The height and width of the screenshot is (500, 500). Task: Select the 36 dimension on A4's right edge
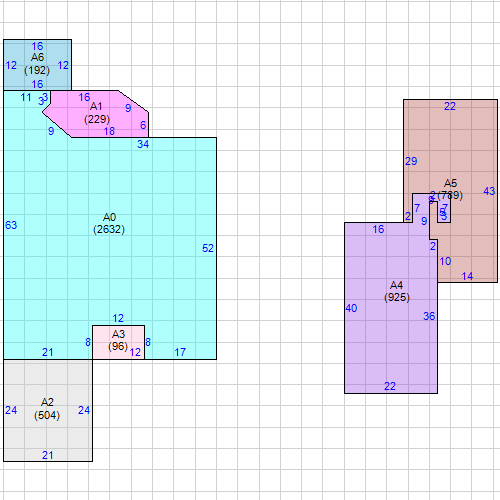pyautogui.click(x=429, y=316)
